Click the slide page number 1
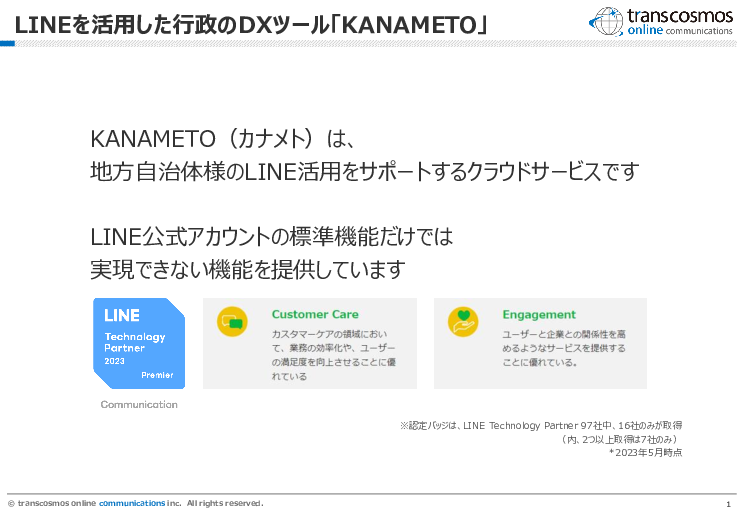 (x=729, y=504)
